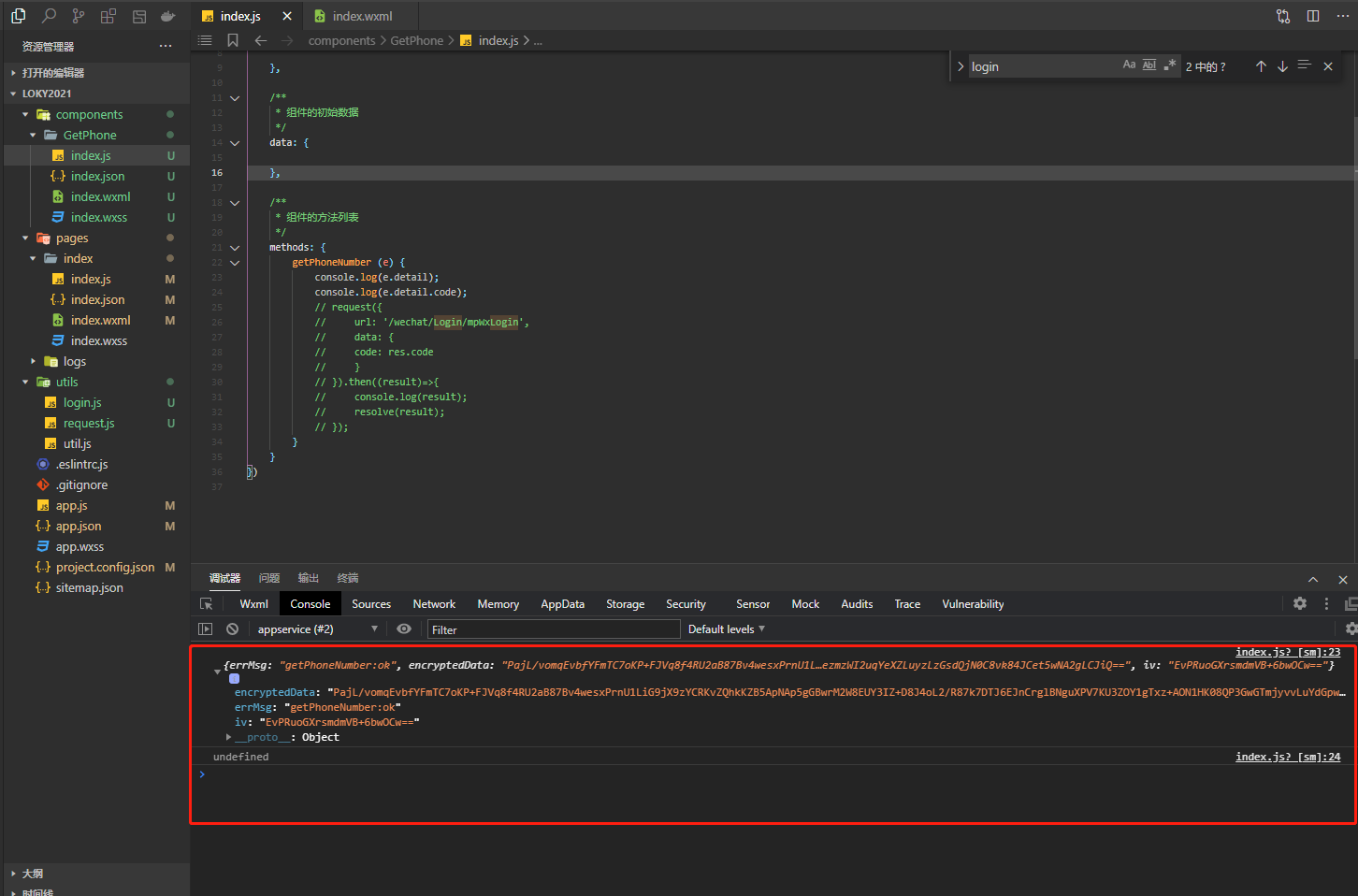Viewport: 1358px width, 896px height.
Task: Open login.js in utils folder
Action: coord(82,402)
